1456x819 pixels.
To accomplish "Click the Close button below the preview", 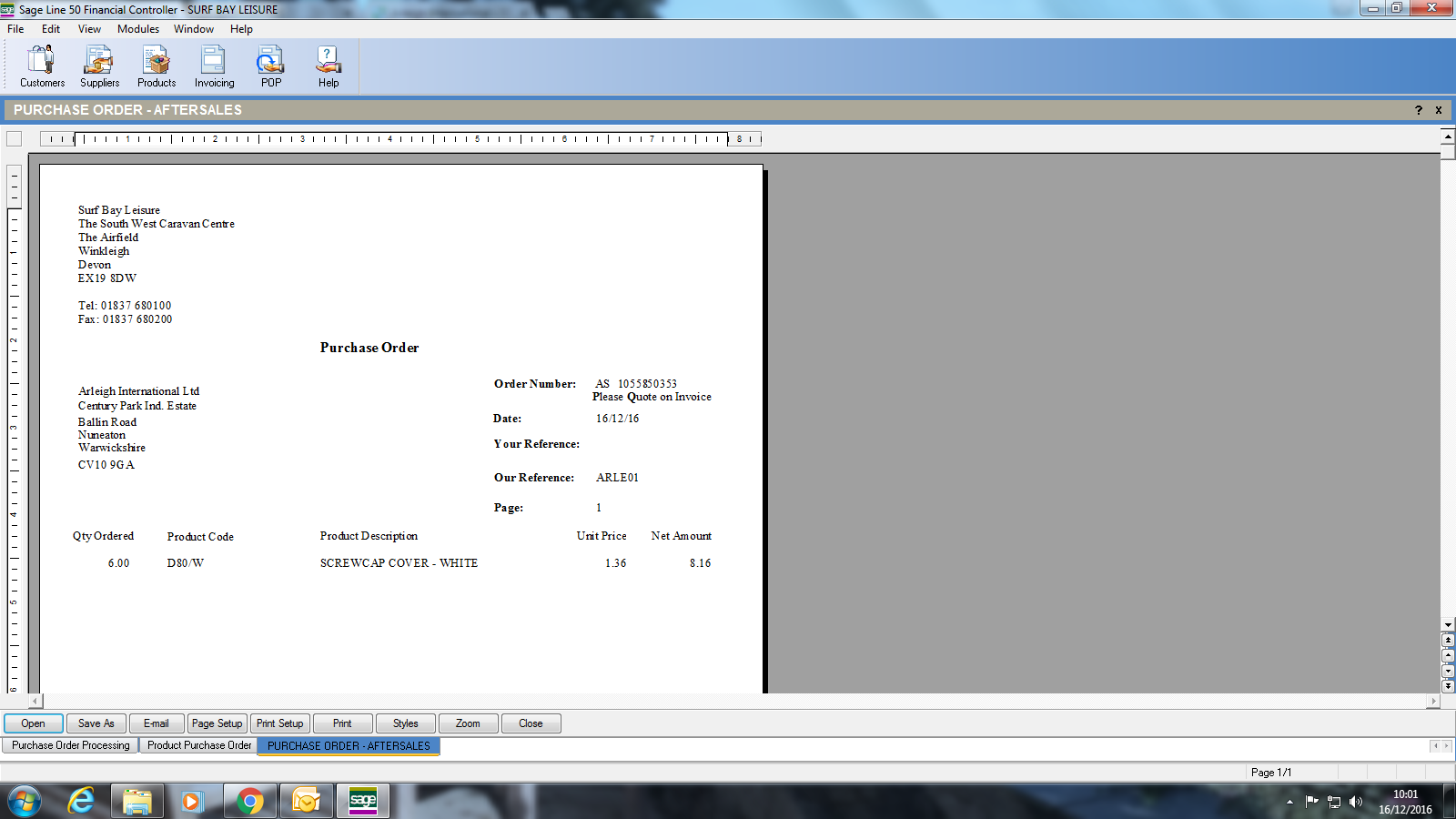I will point(531,723).
